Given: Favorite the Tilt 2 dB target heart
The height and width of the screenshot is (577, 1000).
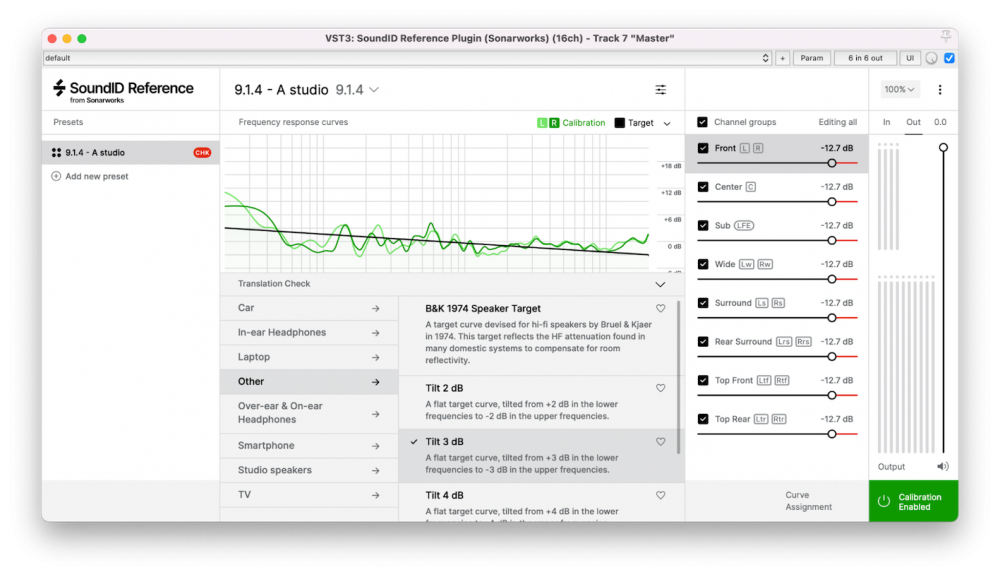Looking at the screenshot, I should pos(660,388).
